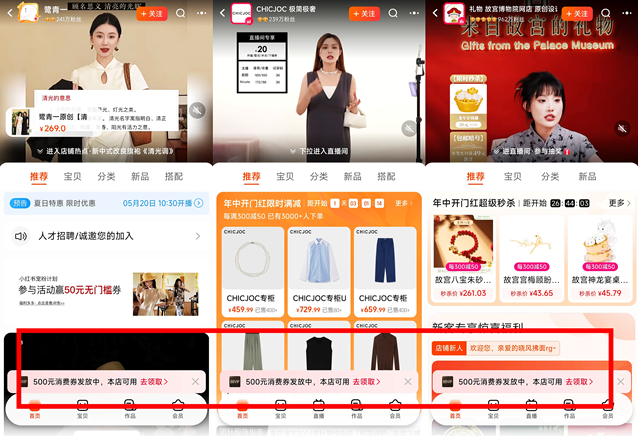The height and width of the screenshot is (438, 638).
Task: Open search in the 鹭青 shop header
Action: tap(180, 13)
